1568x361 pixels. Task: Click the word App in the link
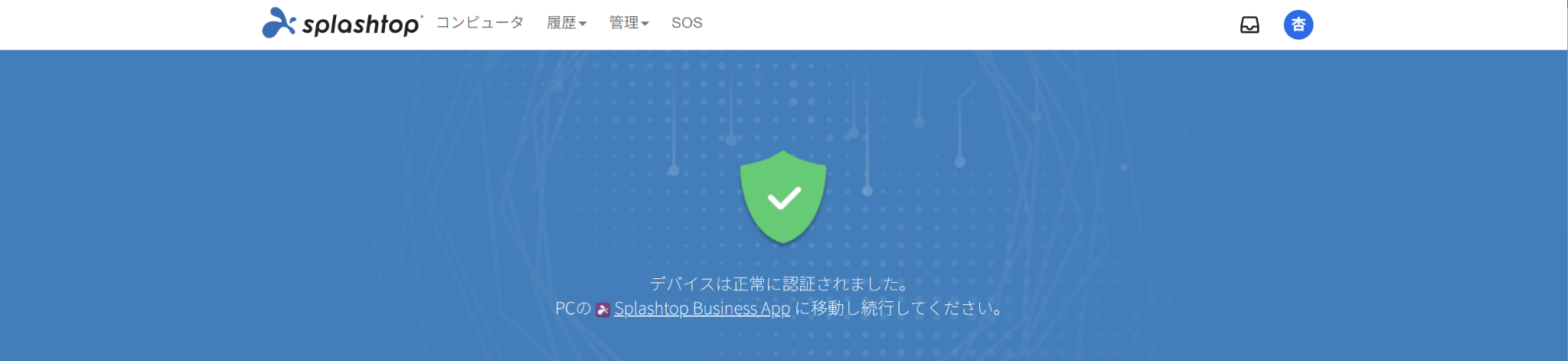click(776, 309)
